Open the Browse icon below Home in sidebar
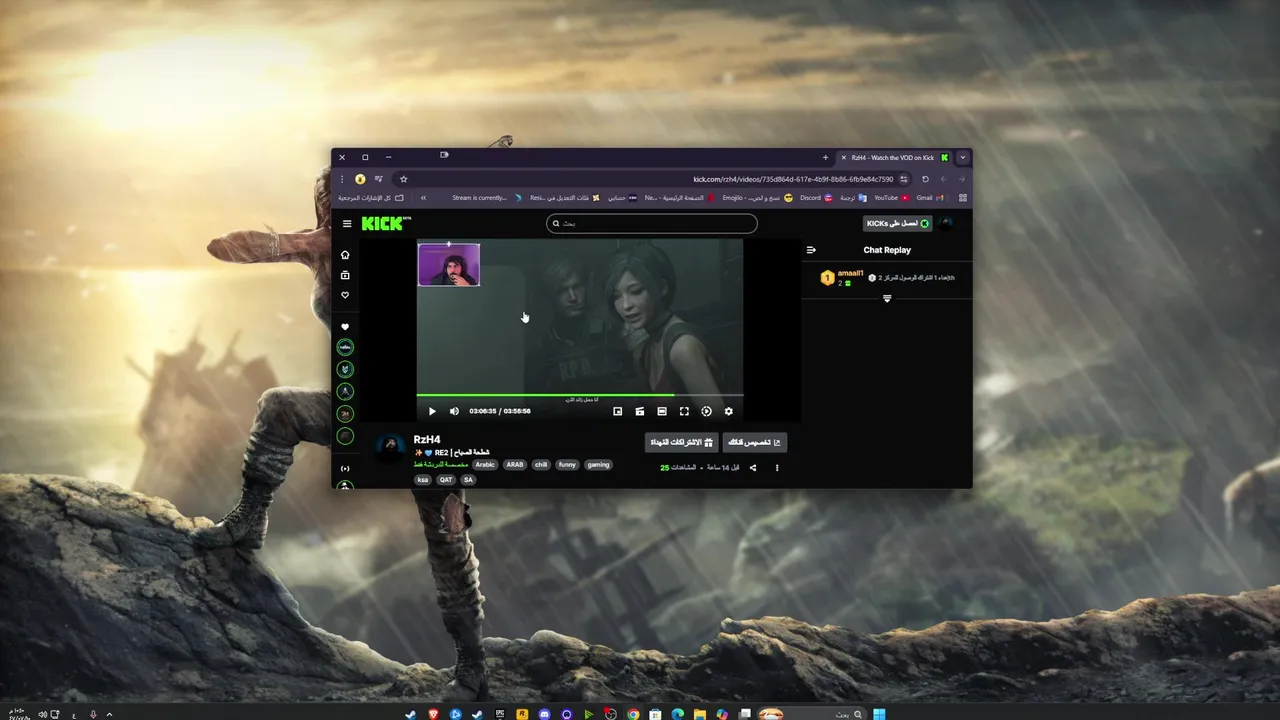 [x=345, y=275]
